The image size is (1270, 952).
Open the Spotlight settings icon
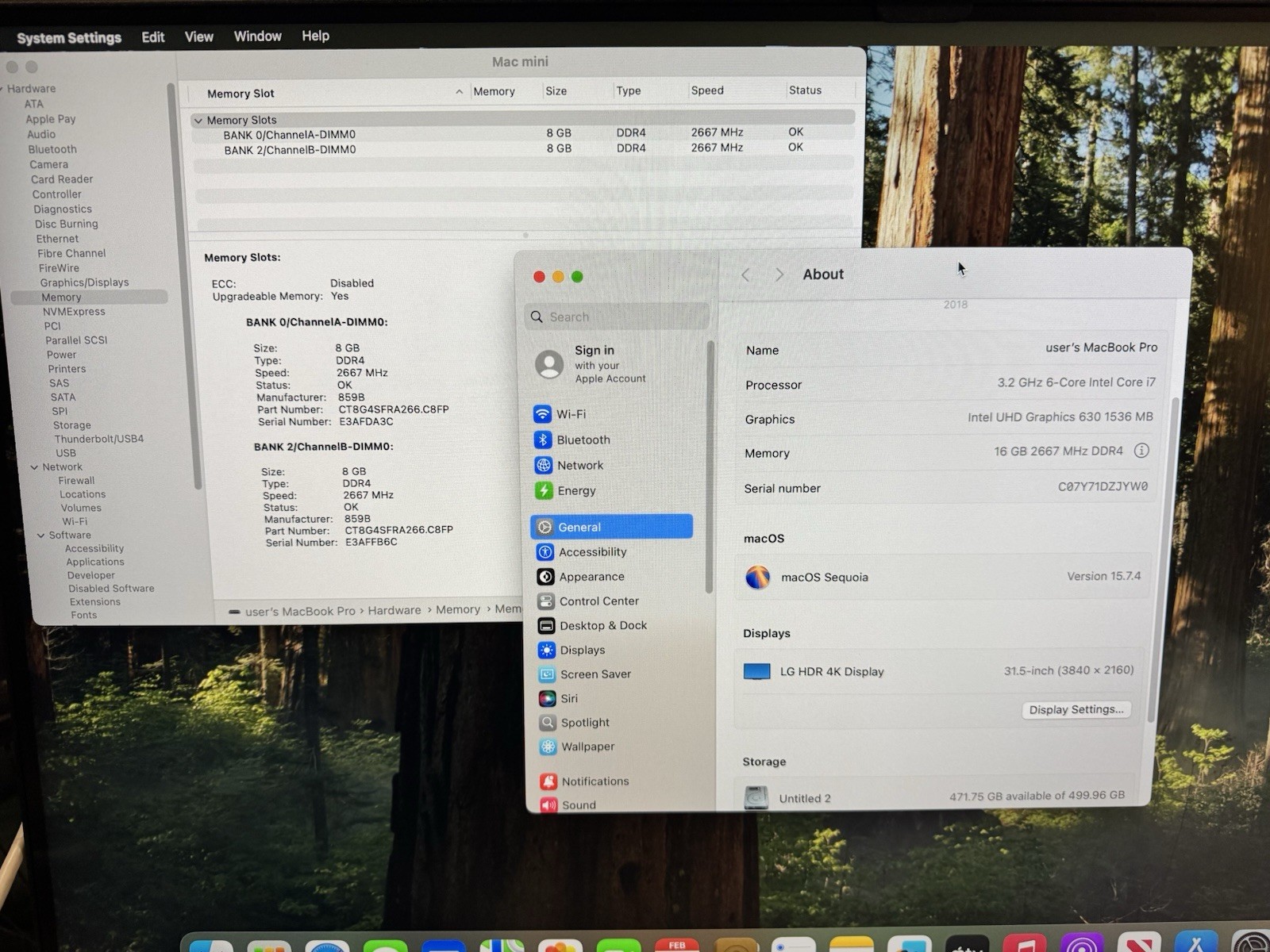coord(548,723)
